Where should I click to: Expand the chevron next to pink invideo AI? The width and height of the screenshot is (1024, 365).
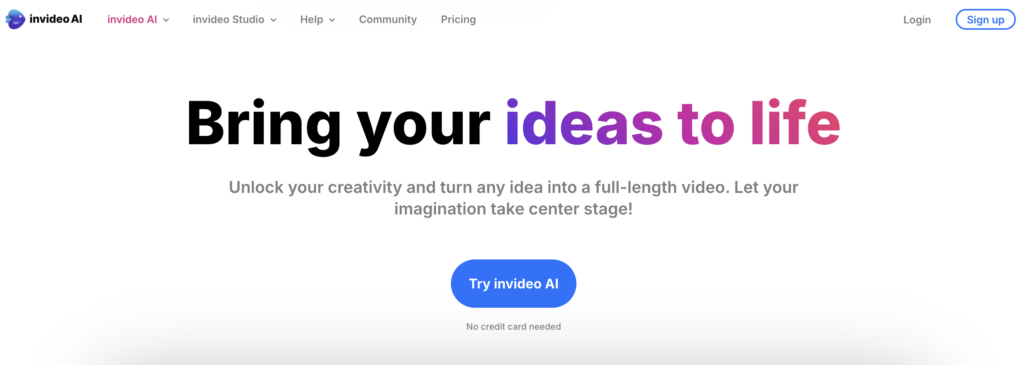pyautogui.click(x=166, y=20)
